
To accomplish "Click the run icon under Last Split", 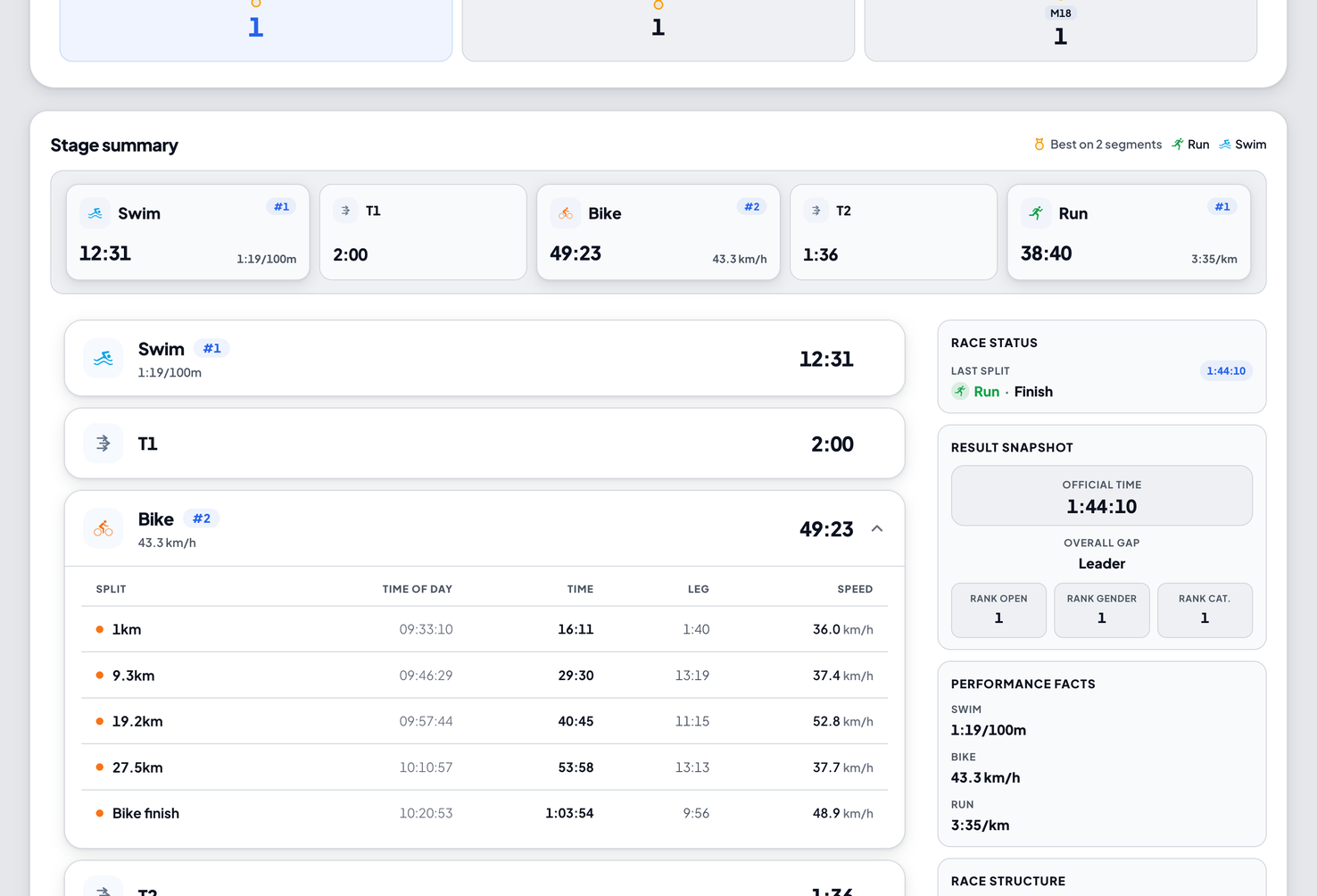I will pos(960,392).
